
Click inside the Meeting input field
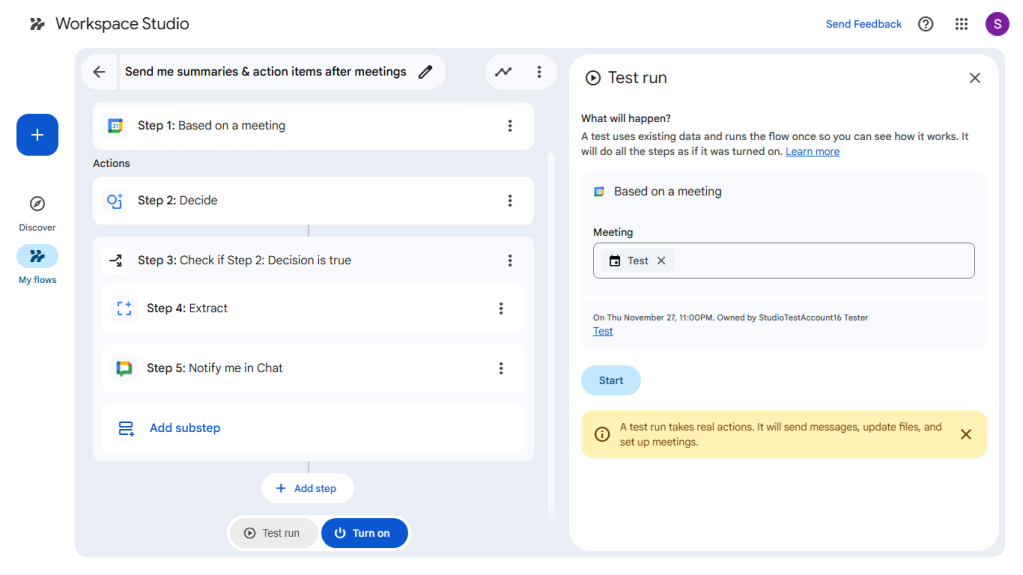[x=784, y=261]
